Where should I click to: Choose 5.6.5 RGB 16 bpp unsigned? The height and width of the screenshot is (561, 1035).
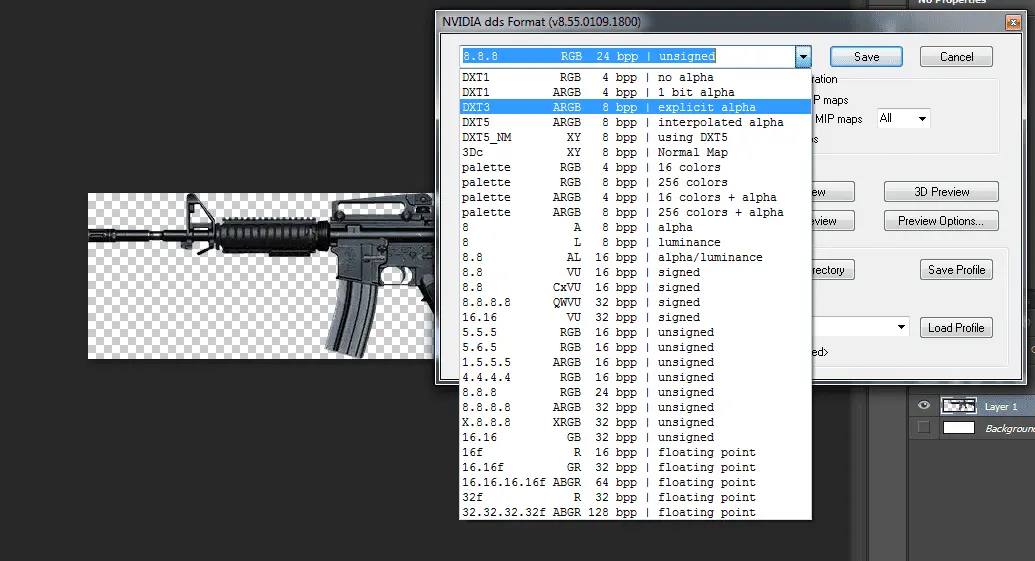pyautogui.click(x=635, y=347)
